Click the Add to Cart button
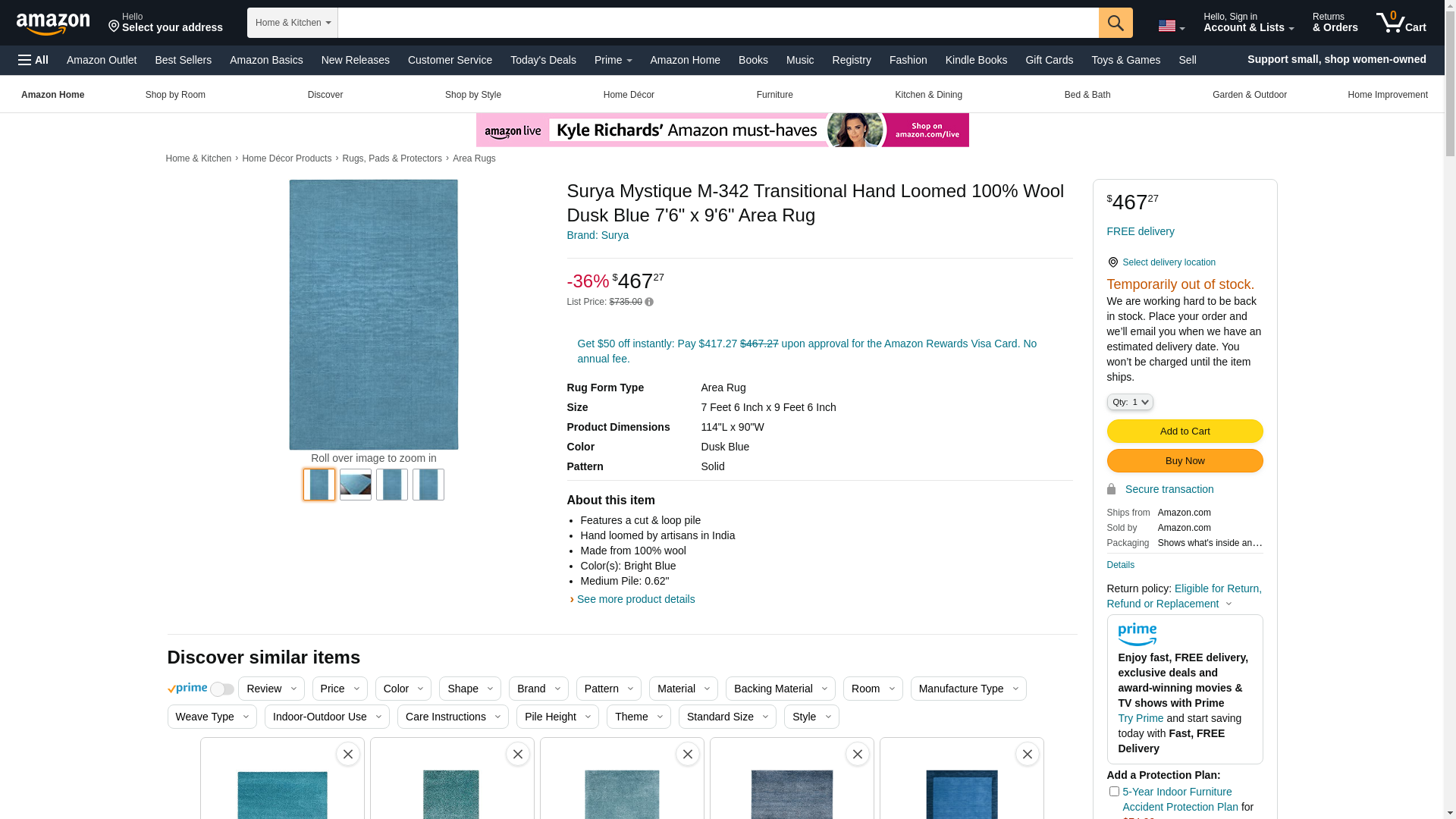 (1185, 431)
